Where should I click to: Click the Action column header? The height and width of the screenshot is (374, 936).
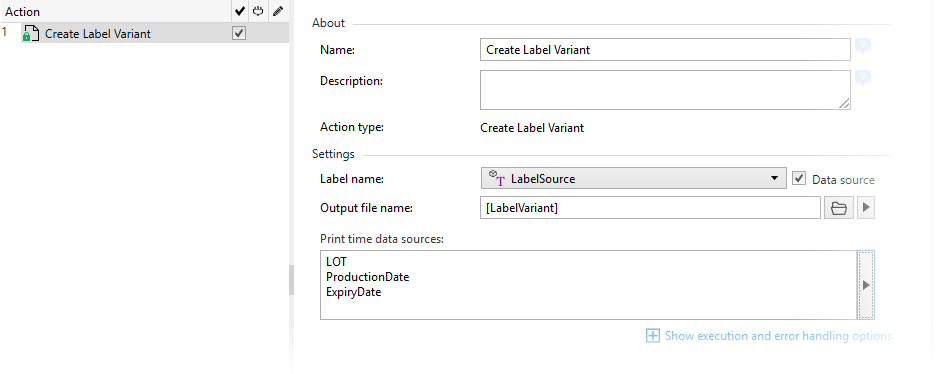click(x=23, y=11)
